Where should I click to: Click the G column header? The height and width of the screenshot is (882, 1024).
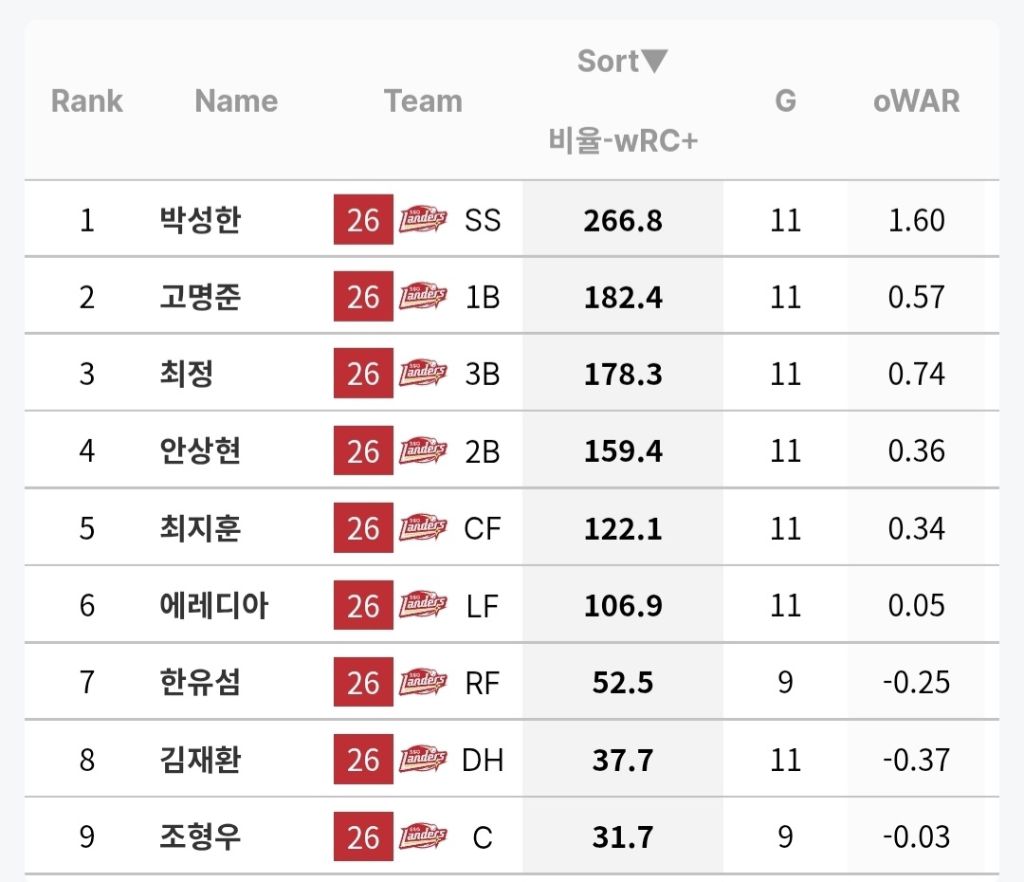tap(786, 101)
